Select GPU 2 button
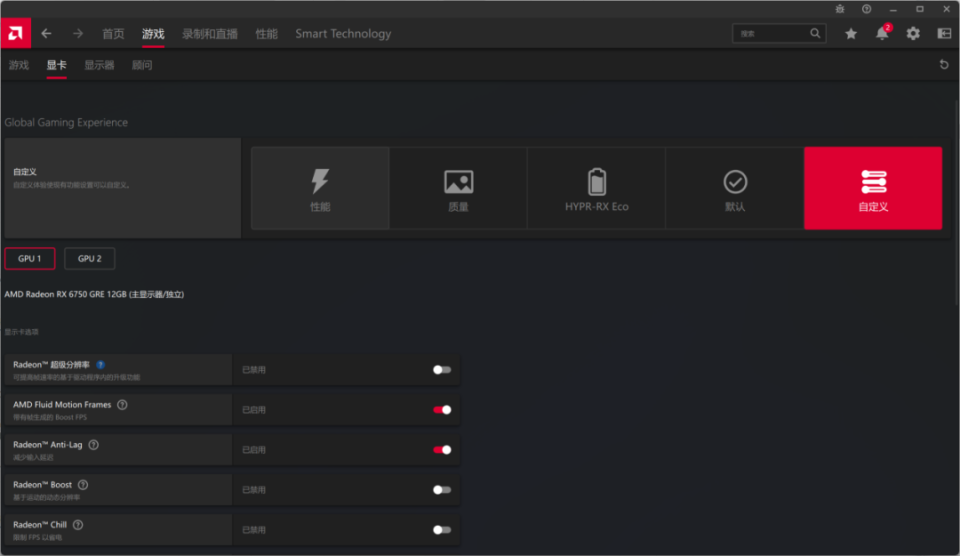960x556 pixels. click(x=89, y=258)
